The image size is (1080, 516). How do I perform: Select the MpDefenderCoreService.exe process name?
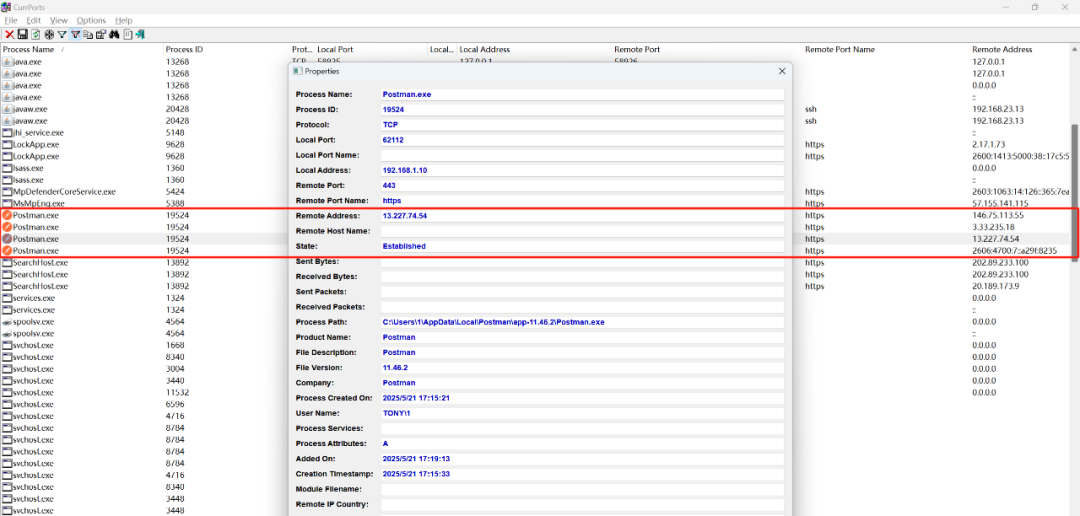coord(64,192)
